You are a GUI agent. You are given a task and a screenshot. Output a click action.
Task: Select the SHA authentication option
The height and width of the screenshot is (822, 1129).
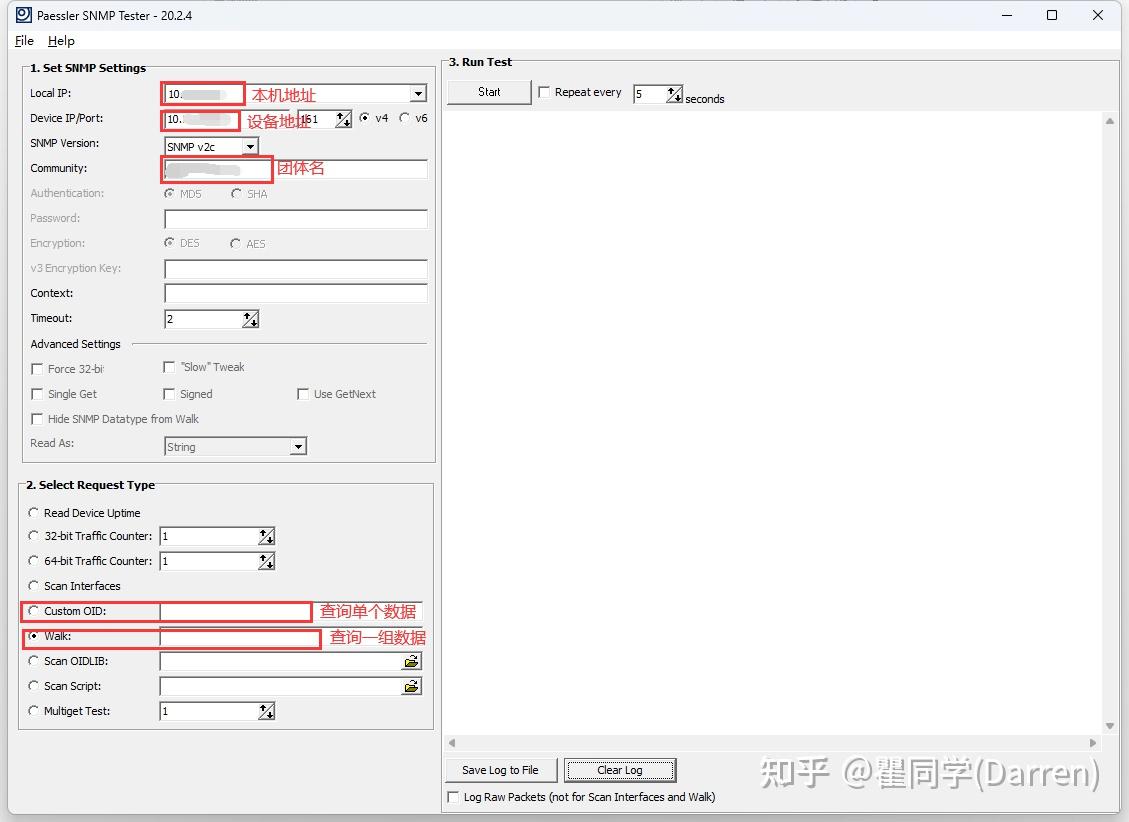236,194
